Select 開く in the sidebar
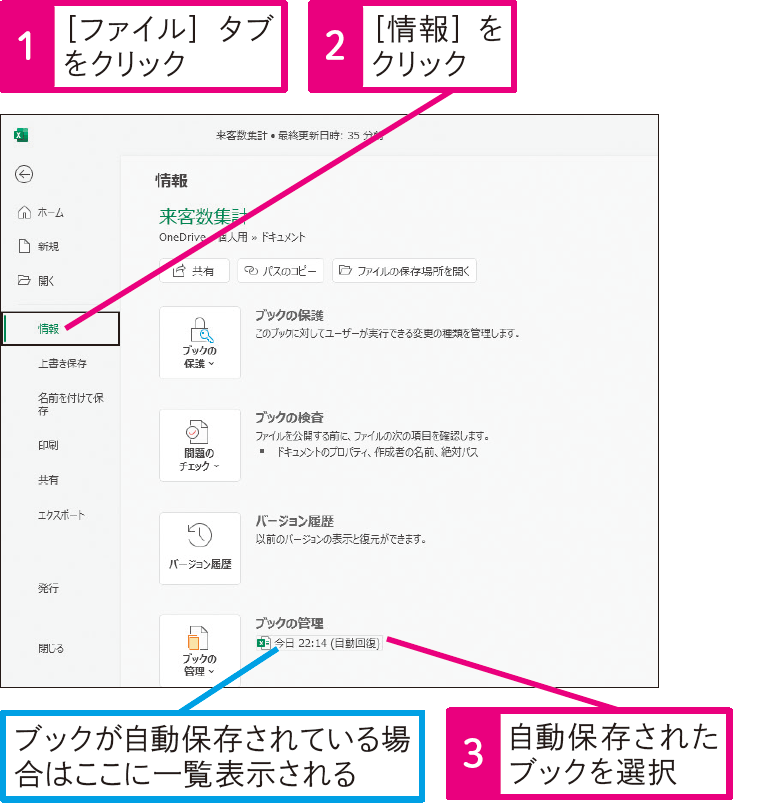The width and height of the screenshot is (783, 803). pos(46,281)
